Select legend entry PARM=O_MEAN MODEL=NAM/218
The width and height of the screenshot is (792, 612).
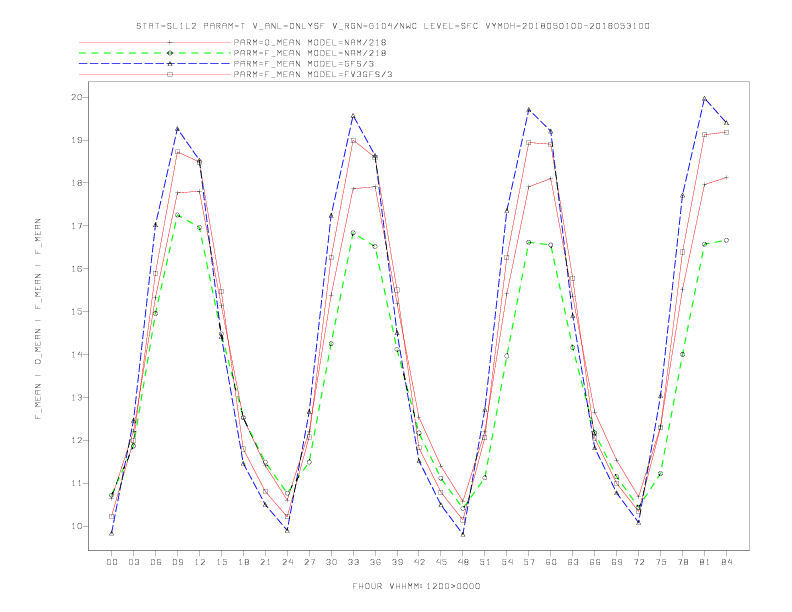click(310, 42)
